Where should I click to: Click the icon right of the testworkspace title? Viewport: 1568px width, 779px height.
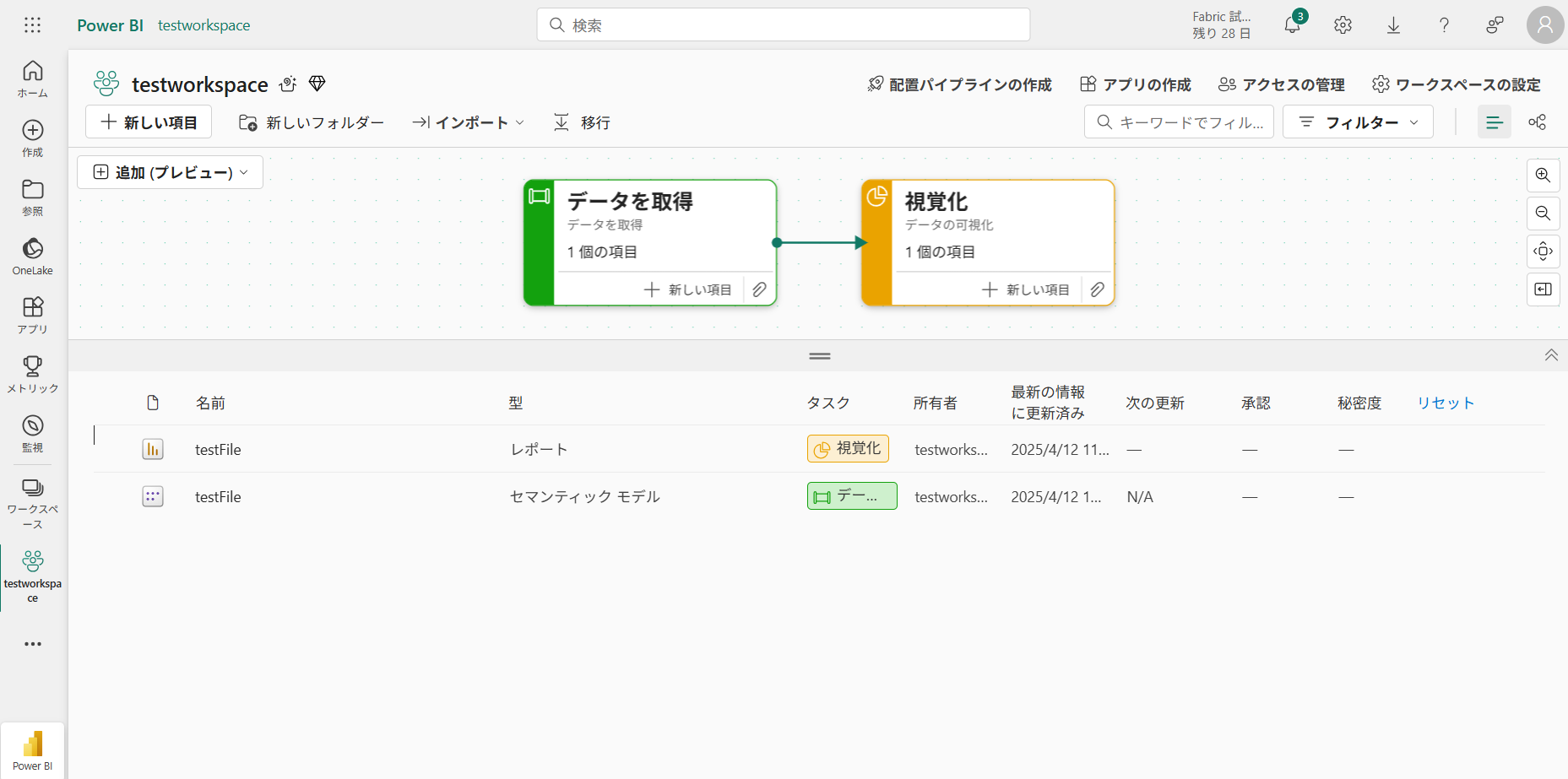pyautogui.click(x=288, y=84)
